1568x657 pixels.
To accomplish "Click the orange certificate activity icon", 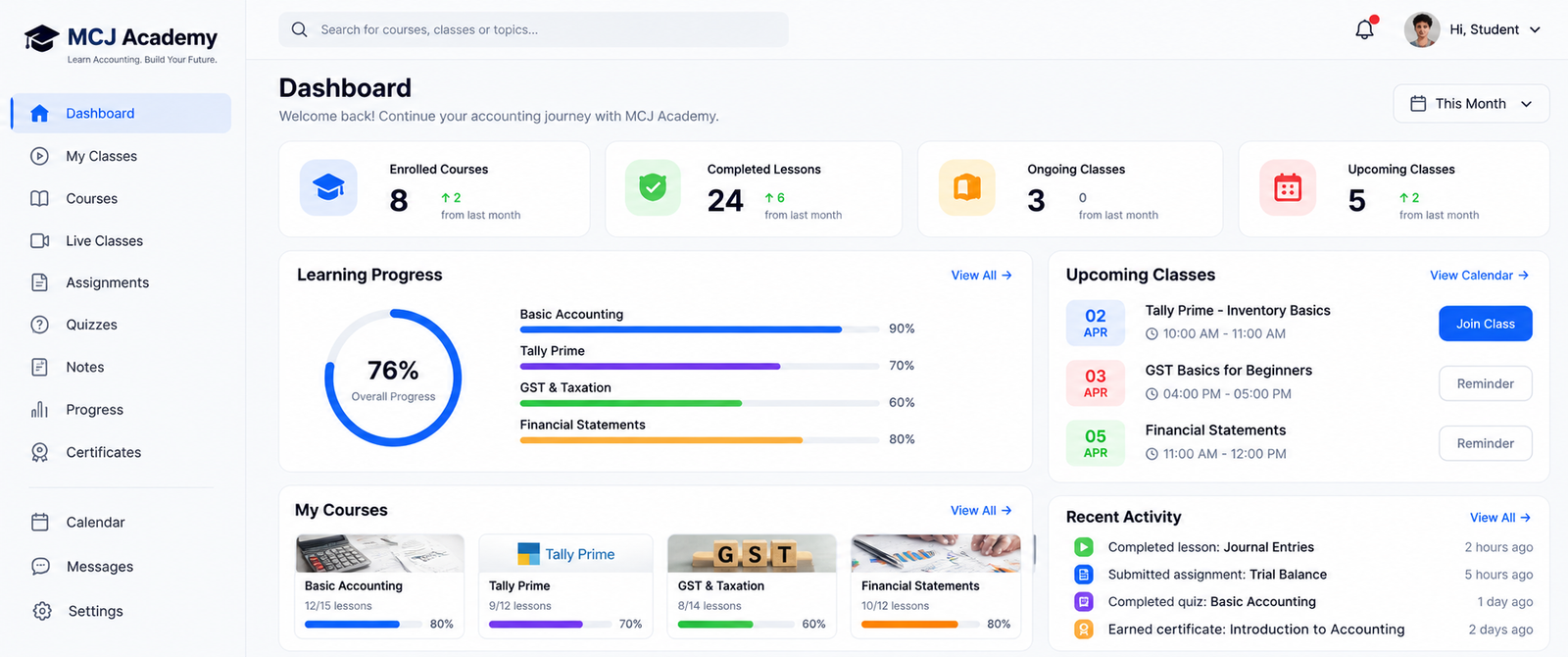I will (1083, 630).
